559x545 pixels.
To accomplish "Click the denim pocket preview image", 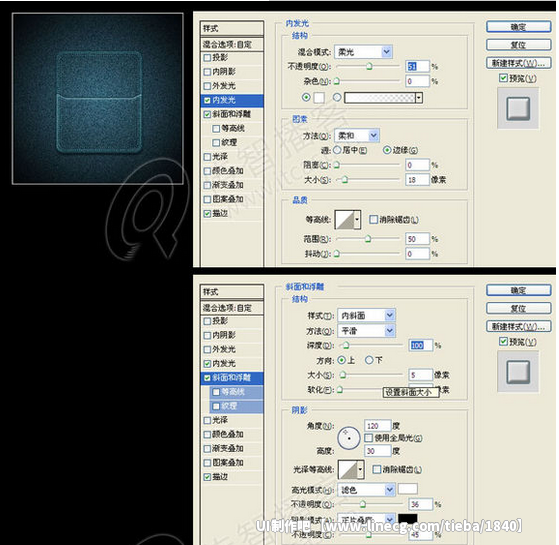I will 98,99.
